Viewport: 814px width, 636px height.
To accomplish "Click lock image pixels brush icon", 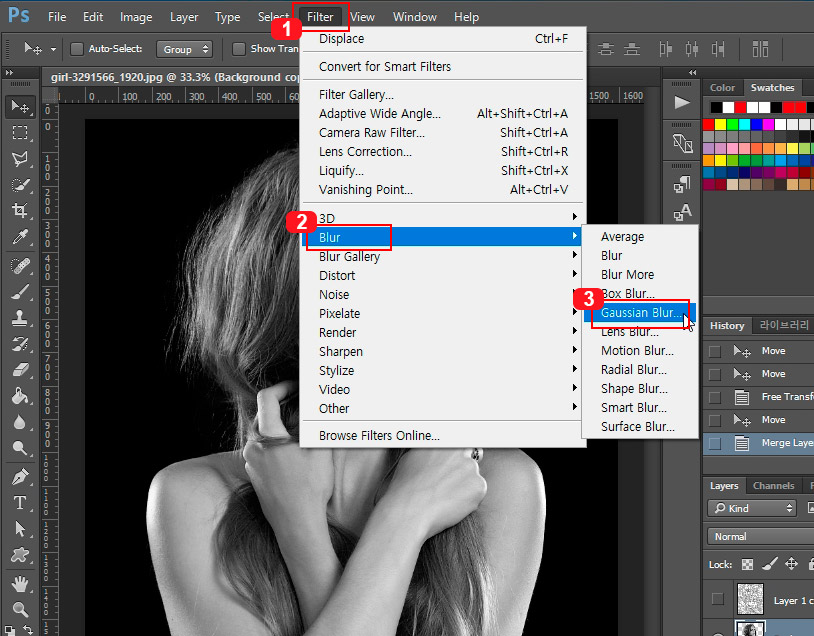I will coord(769,564).
